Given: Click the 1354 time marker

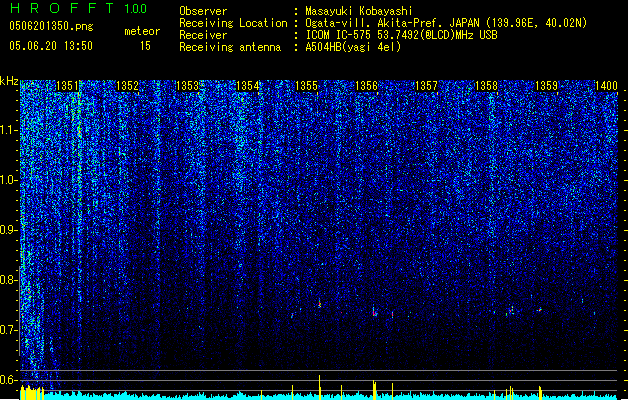Looking at the screenshot, I should click(x=248, y=86).
